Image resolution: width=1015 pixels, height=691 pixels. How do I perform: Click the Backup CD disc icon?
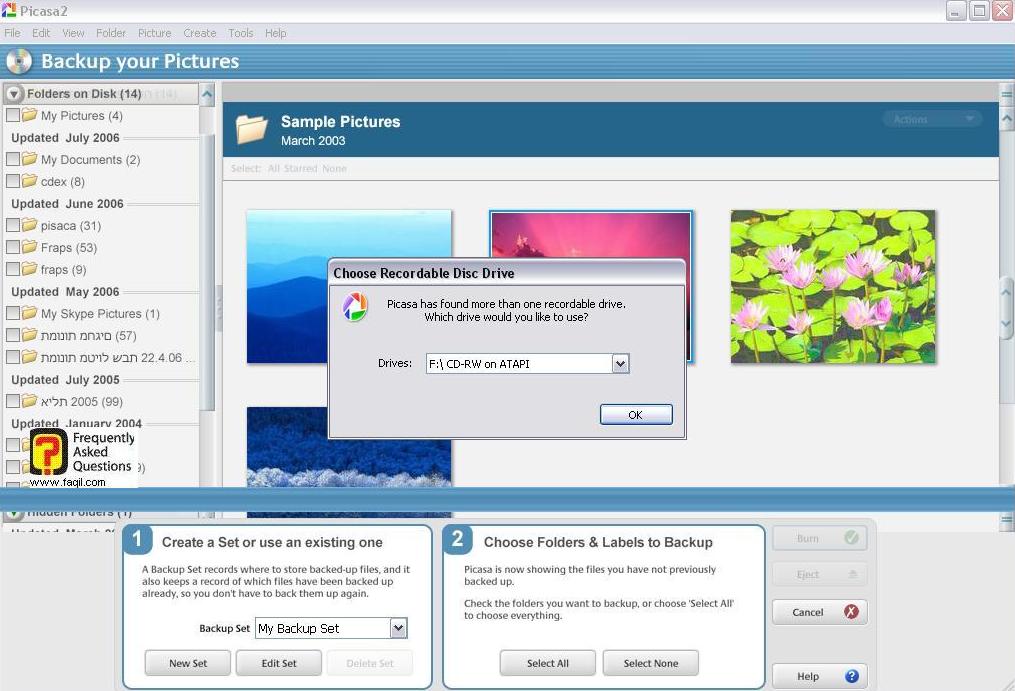click(x=19, y=62)
